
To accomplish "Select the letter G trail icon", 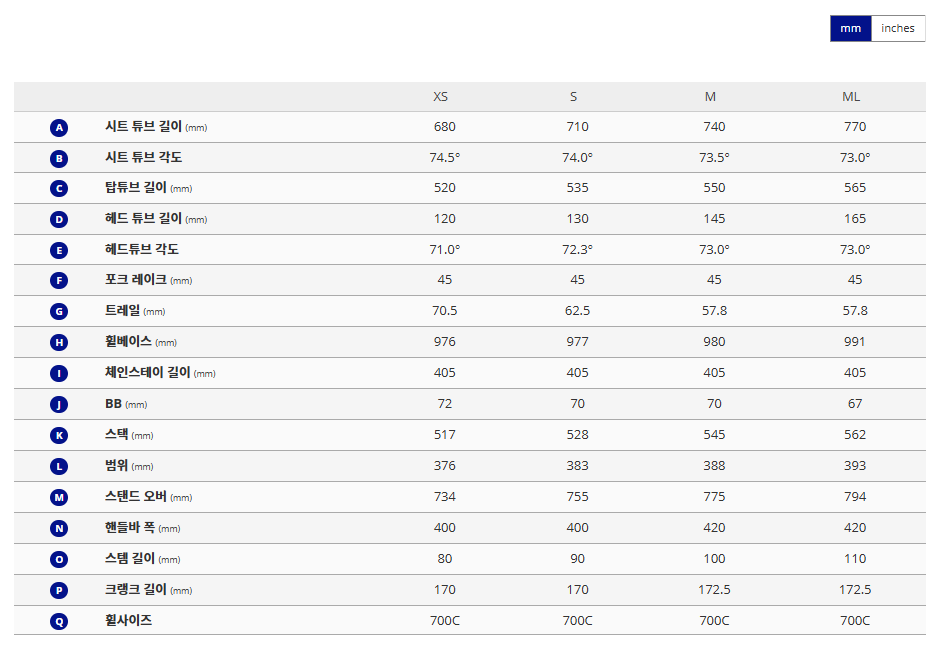I will click(59, 311).
